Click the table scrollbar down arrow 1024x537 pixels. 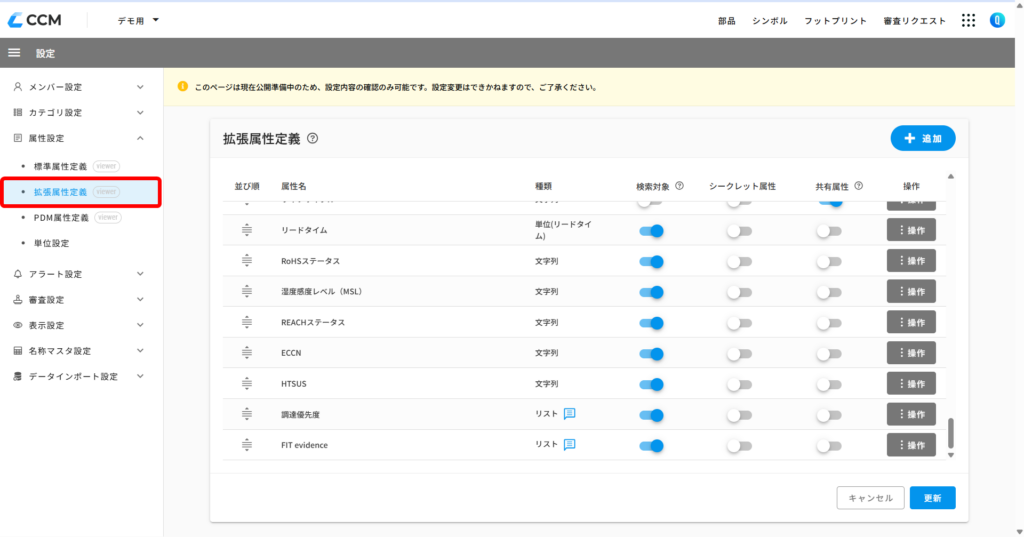[951, 455]
